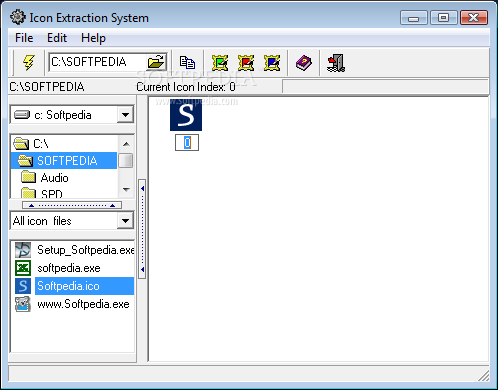Click the gear icon in the title bar
This screenshot has height=390, width=498.
pyautogui.click(x=18, y=17)
